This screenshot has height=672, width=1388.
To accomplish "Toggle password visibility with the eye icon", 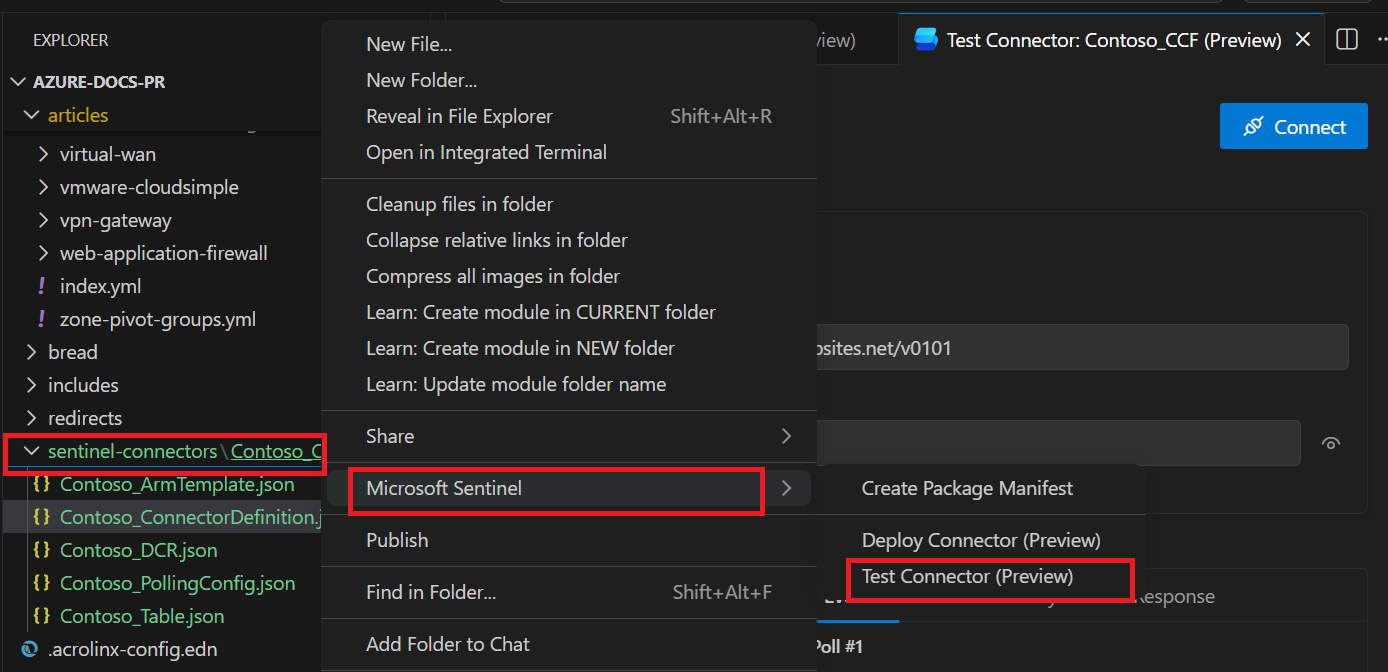I will pos(1330,444).
